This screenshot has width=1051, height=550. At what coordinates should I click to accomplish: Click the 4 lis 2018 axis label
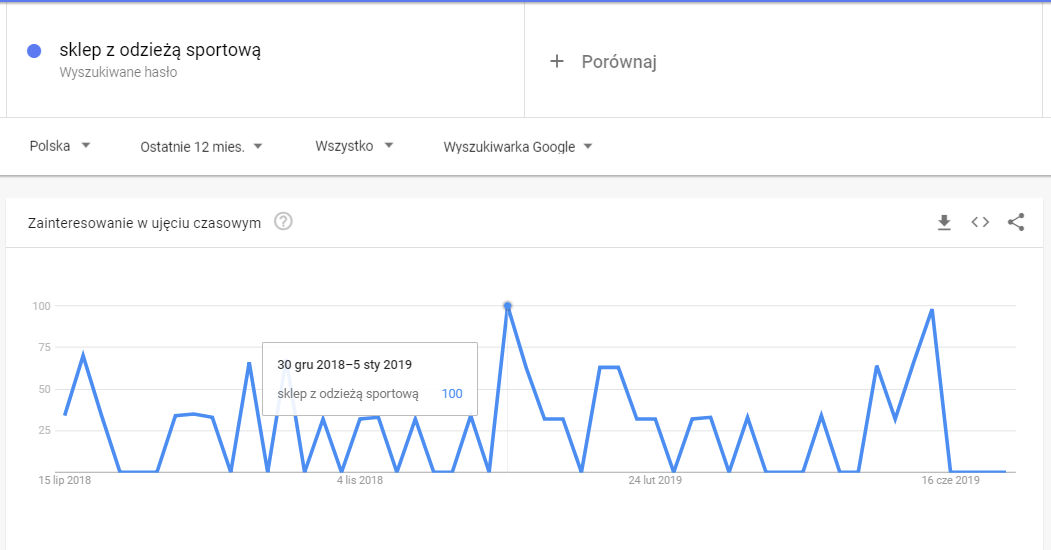coord(360,481)
